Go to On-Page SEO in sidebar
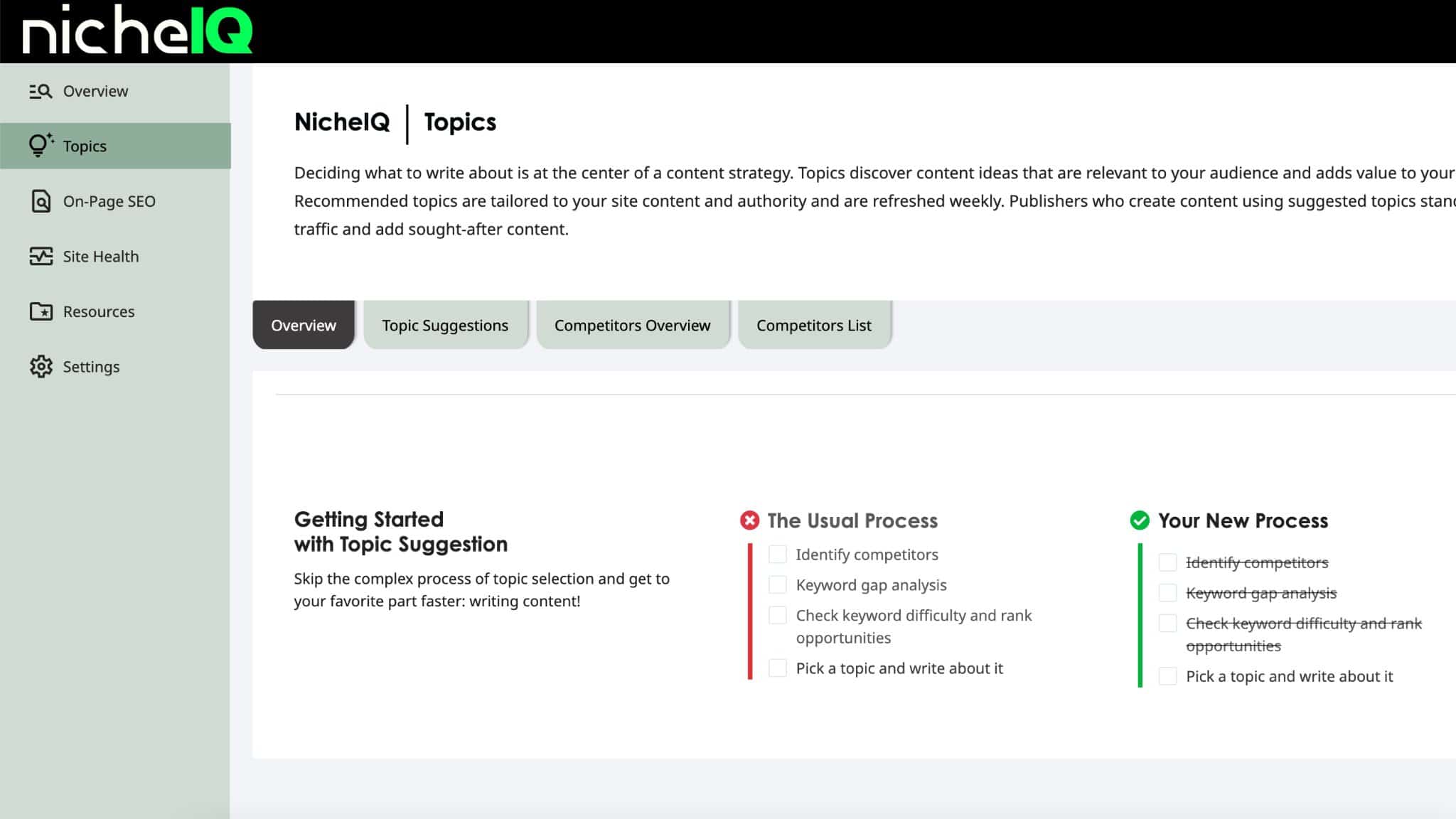The width and height of the screenshot is (1456, 819). click(115, 201)
